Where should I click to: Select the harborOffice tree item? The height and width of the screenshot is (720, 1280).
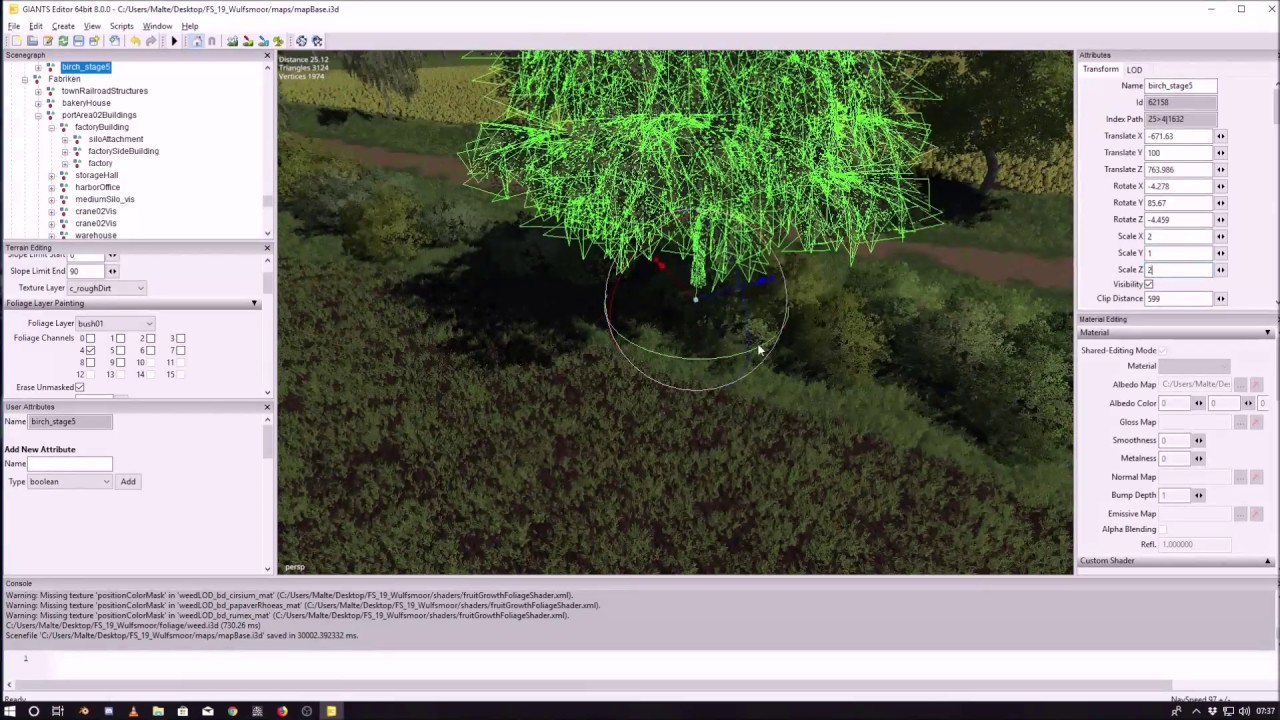click(97, 187)
